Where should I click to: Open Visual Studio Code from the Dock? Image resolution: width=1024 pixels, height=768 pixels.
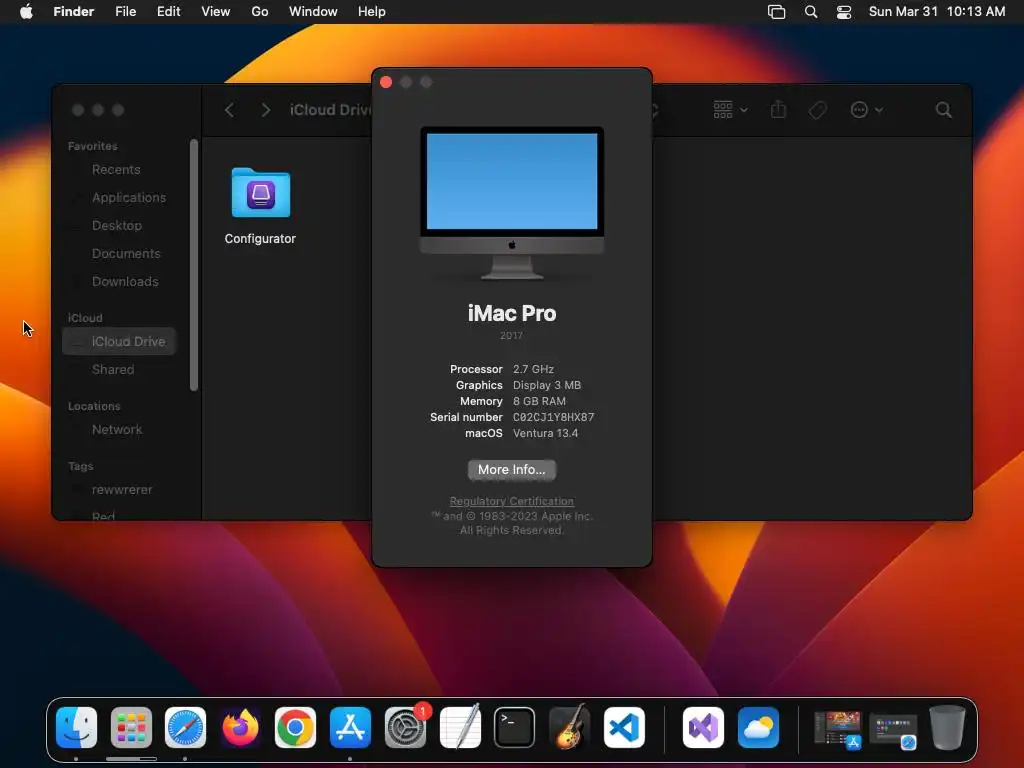(624, 727)
